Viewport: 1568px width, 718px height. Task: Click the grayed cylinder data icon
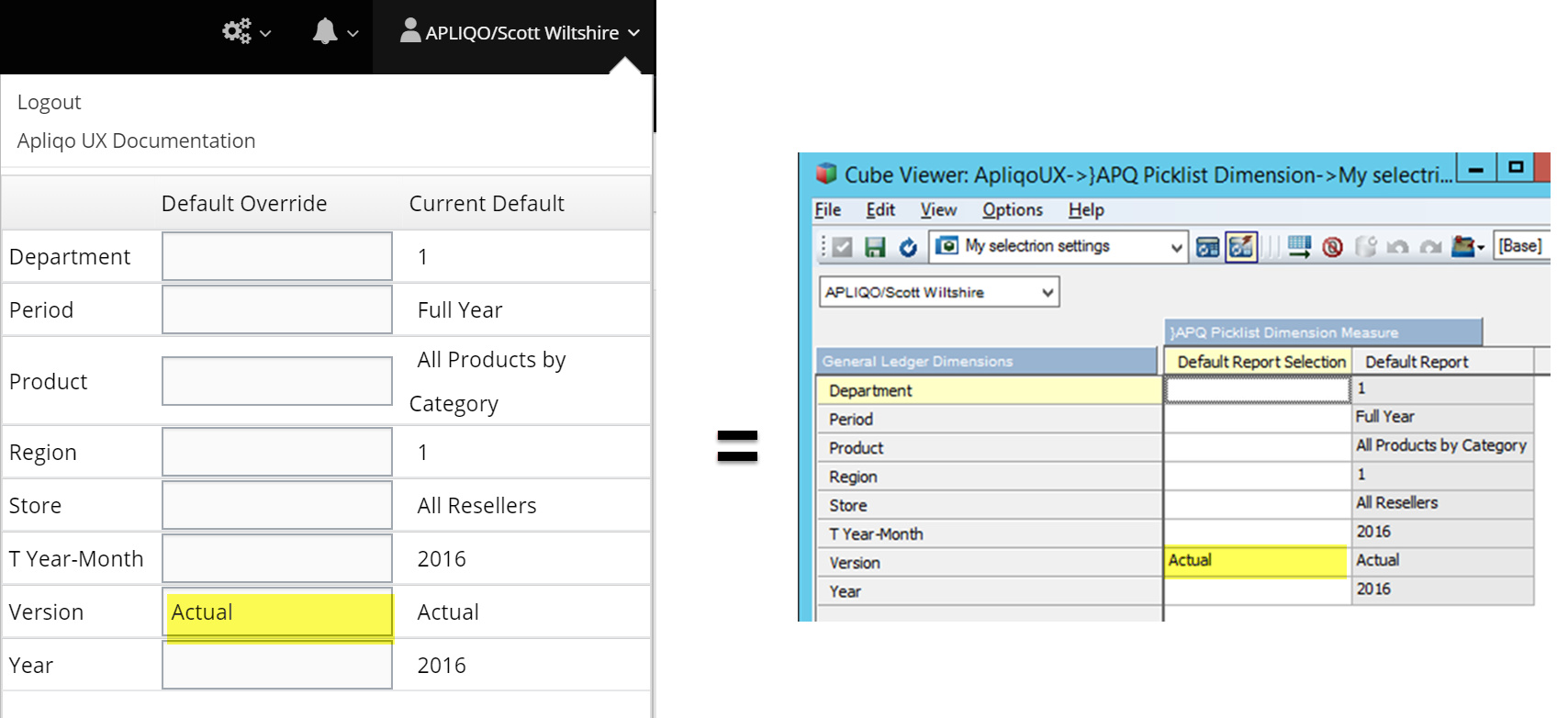tap(1366, 247)
